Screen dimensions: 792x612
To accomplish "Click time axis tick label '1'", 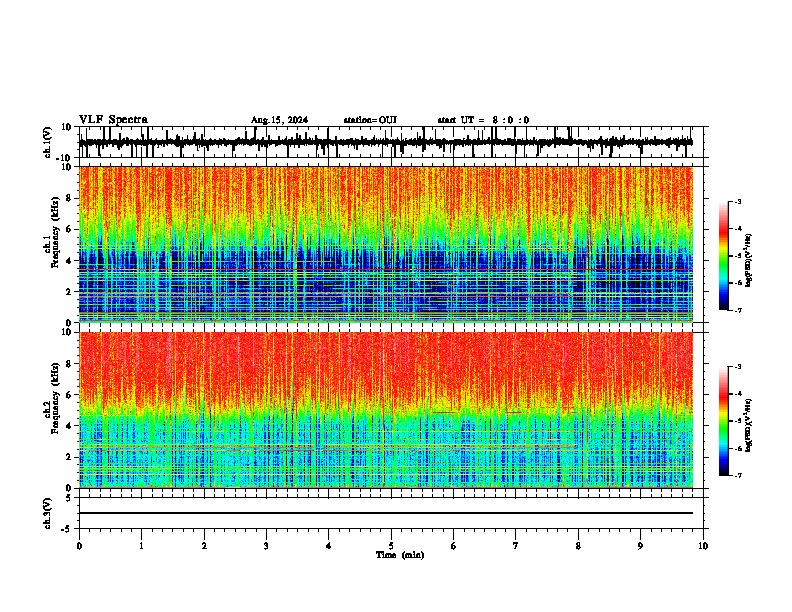I will pyautogui.click(x=141, y=546).
